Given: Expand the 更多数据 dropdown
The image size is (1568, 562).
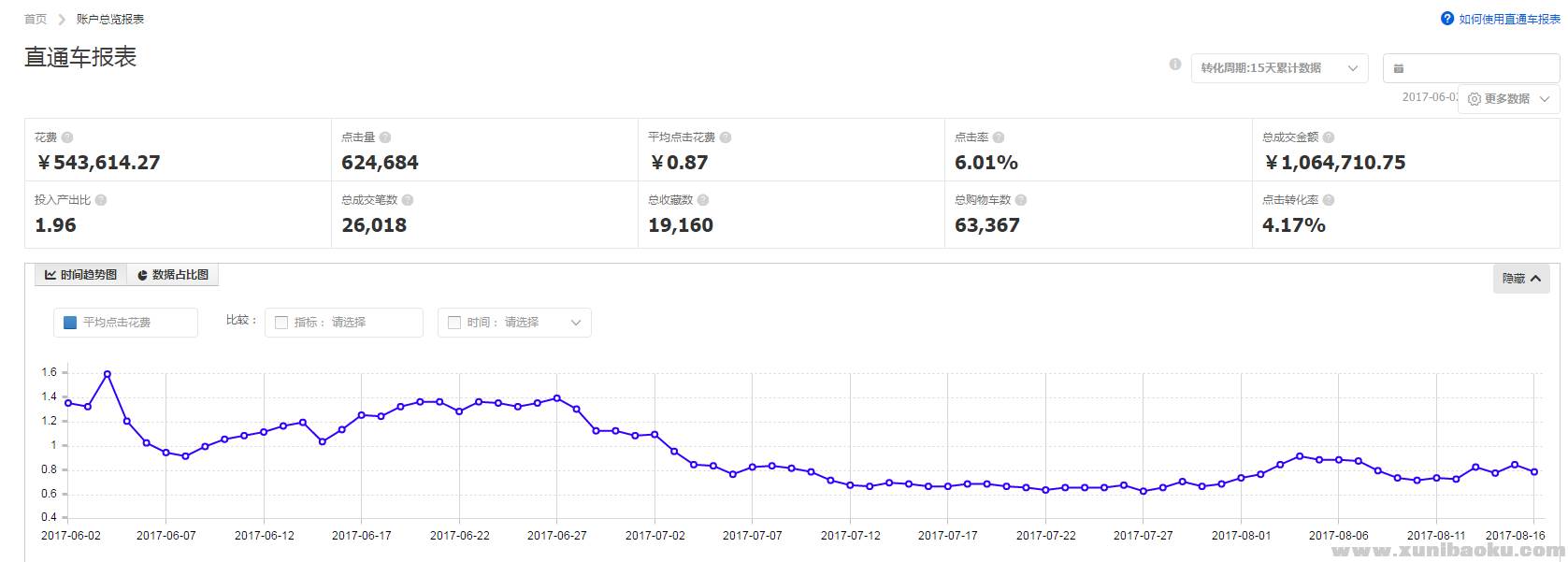Looking at the screenshot, I should 1508,99.
